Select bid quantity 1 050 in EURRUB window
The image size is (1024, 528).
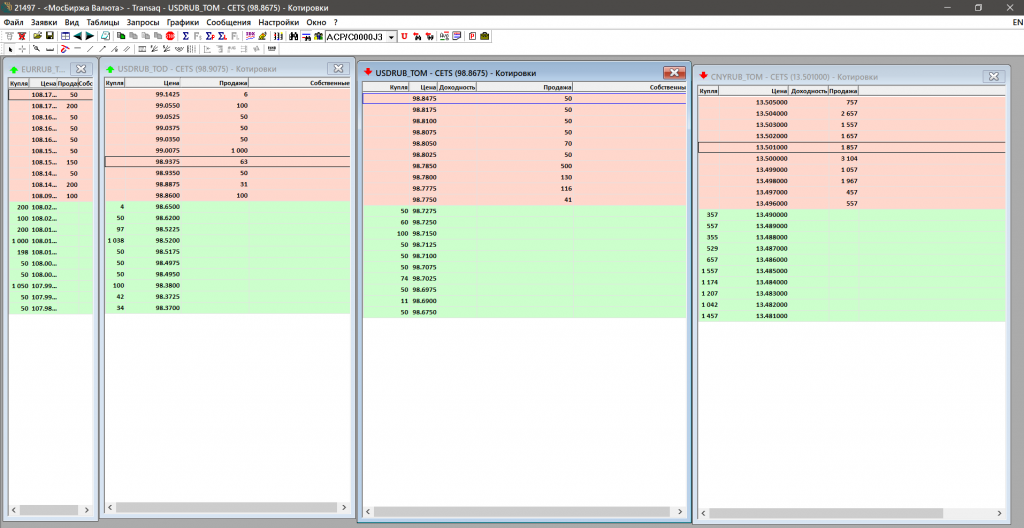20,286
